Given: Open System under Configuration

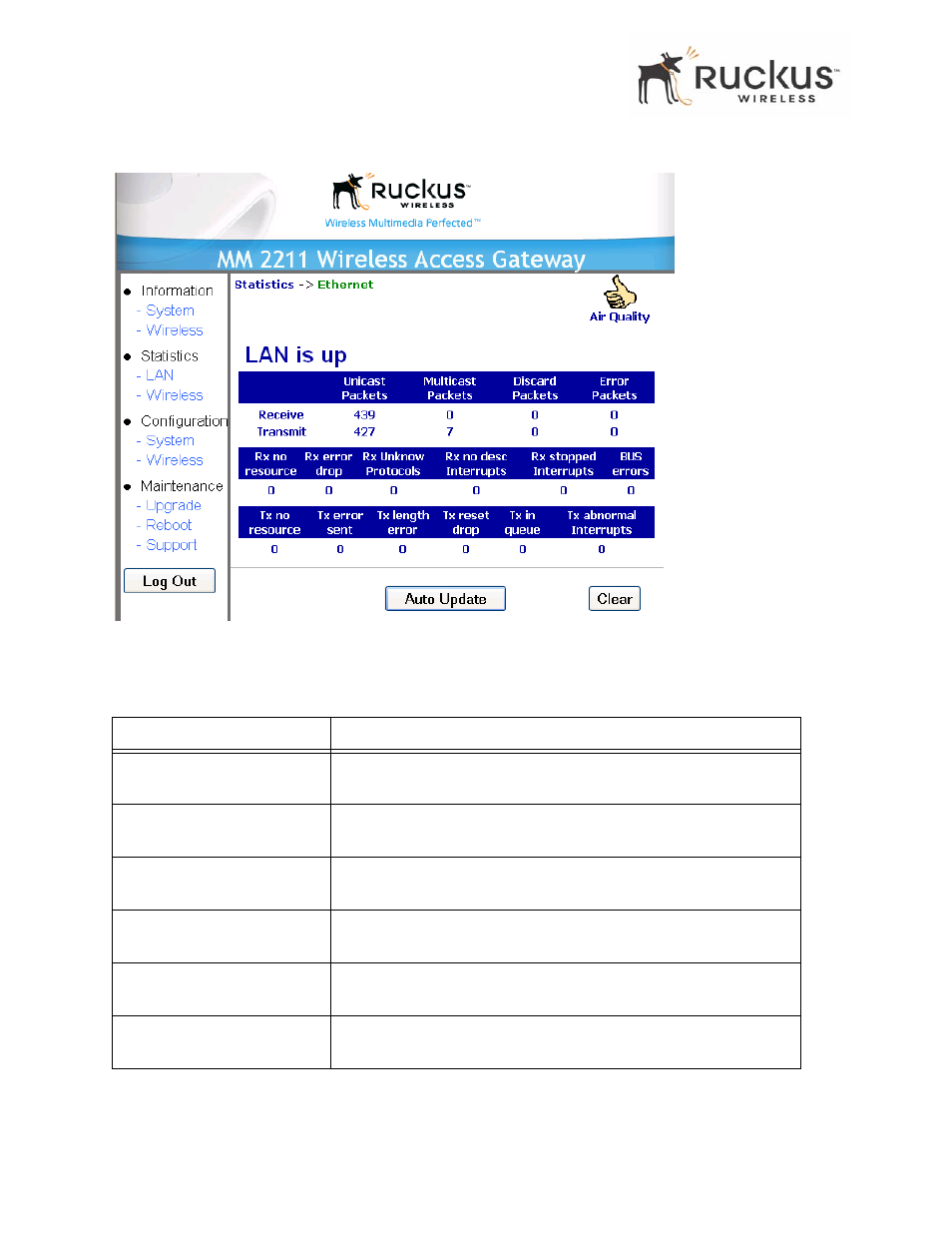Looking at the screenshot, I should point(170,440).
